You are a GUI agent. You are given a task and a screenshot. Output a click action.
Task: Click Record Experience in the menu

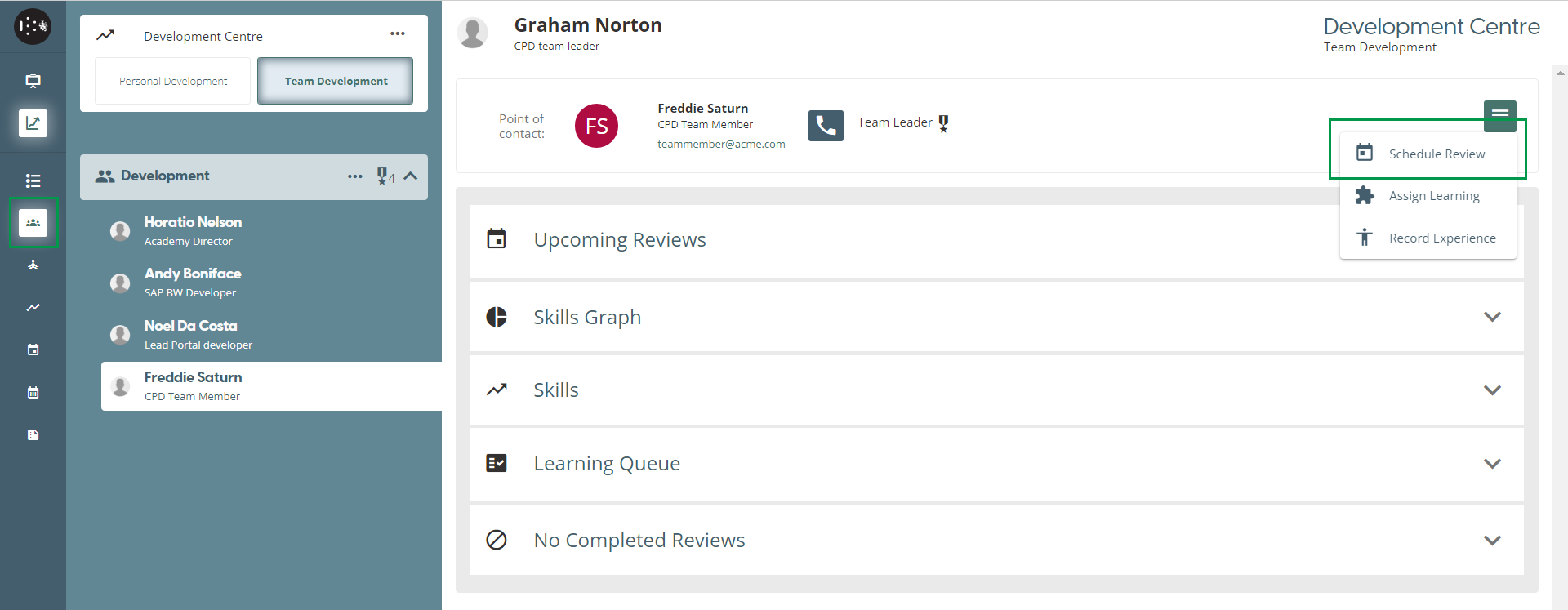pyautogui.click(x=1441, y=238)
